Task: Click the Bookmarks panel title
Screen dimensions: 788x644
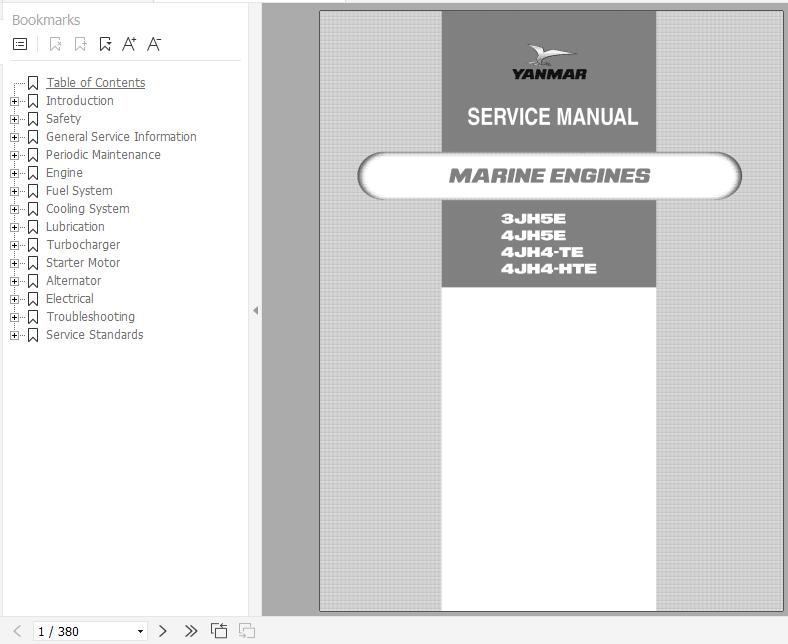Action: coord(46,20)
